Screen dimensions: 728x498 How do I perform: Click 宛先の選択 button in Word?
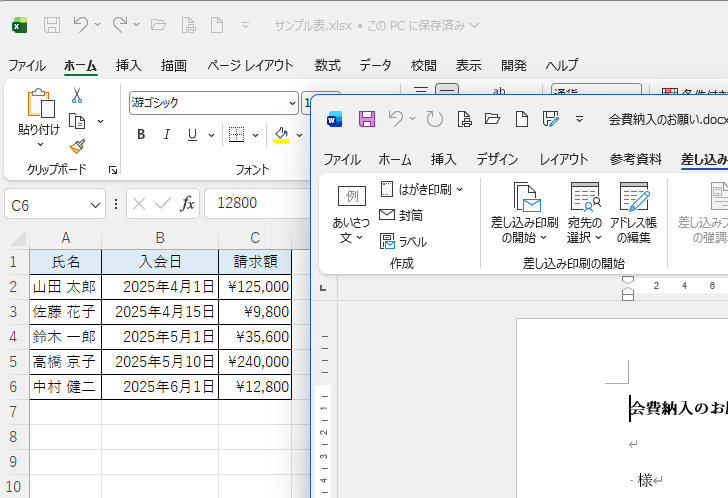pyautogui.click(x=585, y=213)
